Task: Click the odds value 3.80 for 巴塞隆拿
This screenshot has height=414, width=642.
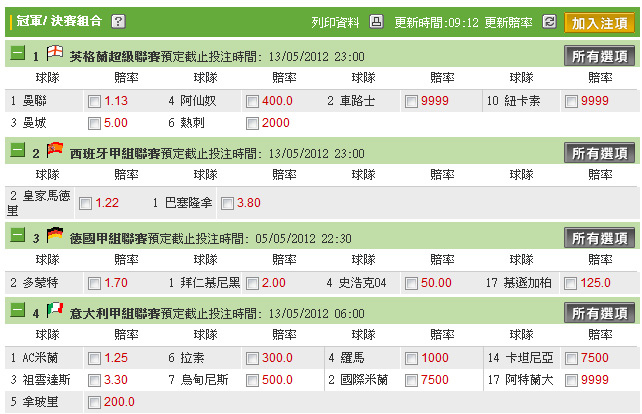Action: (x=249, y=203)
